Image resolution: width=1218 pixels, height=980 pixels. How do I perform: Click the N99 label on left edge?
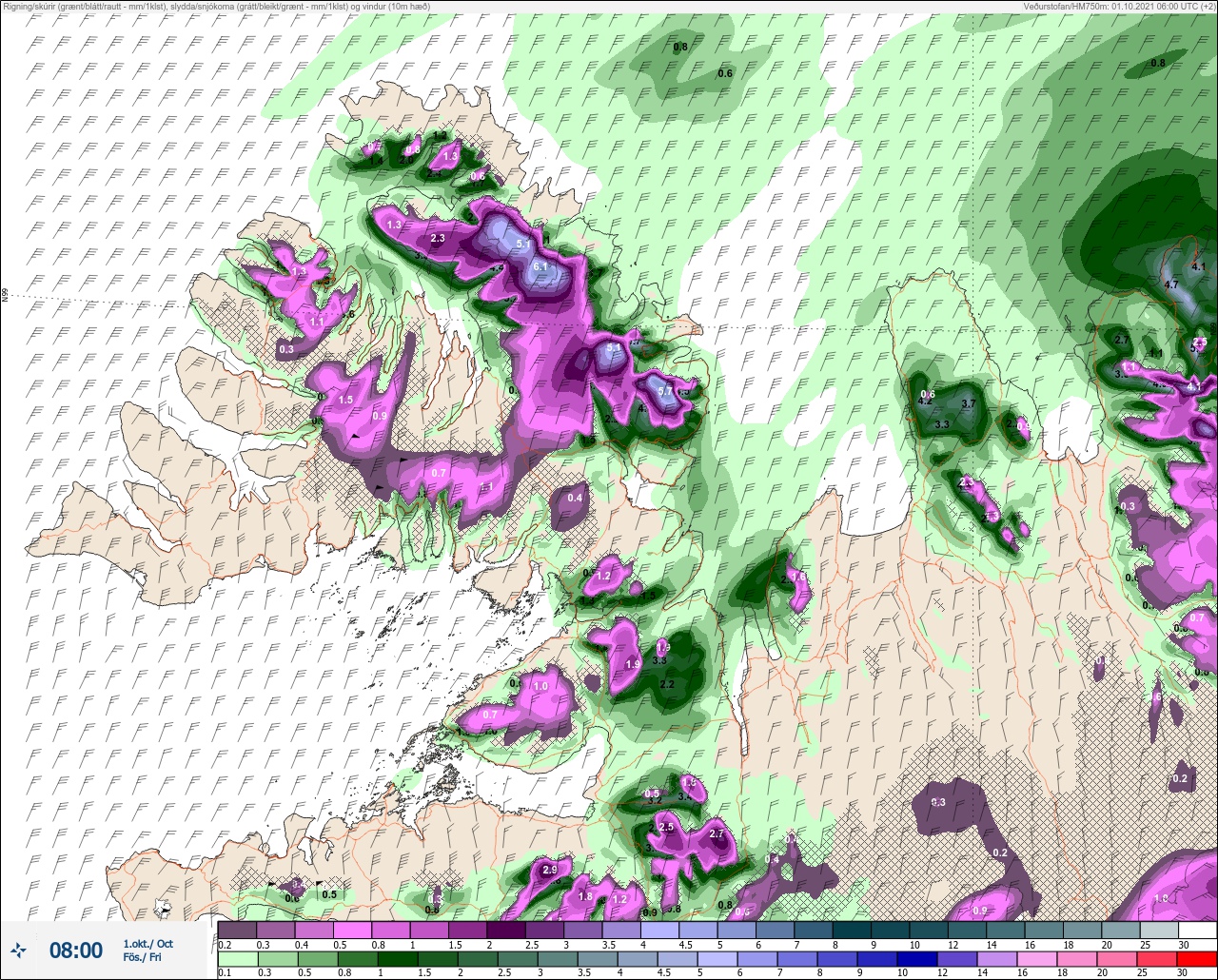pos(5,296)
